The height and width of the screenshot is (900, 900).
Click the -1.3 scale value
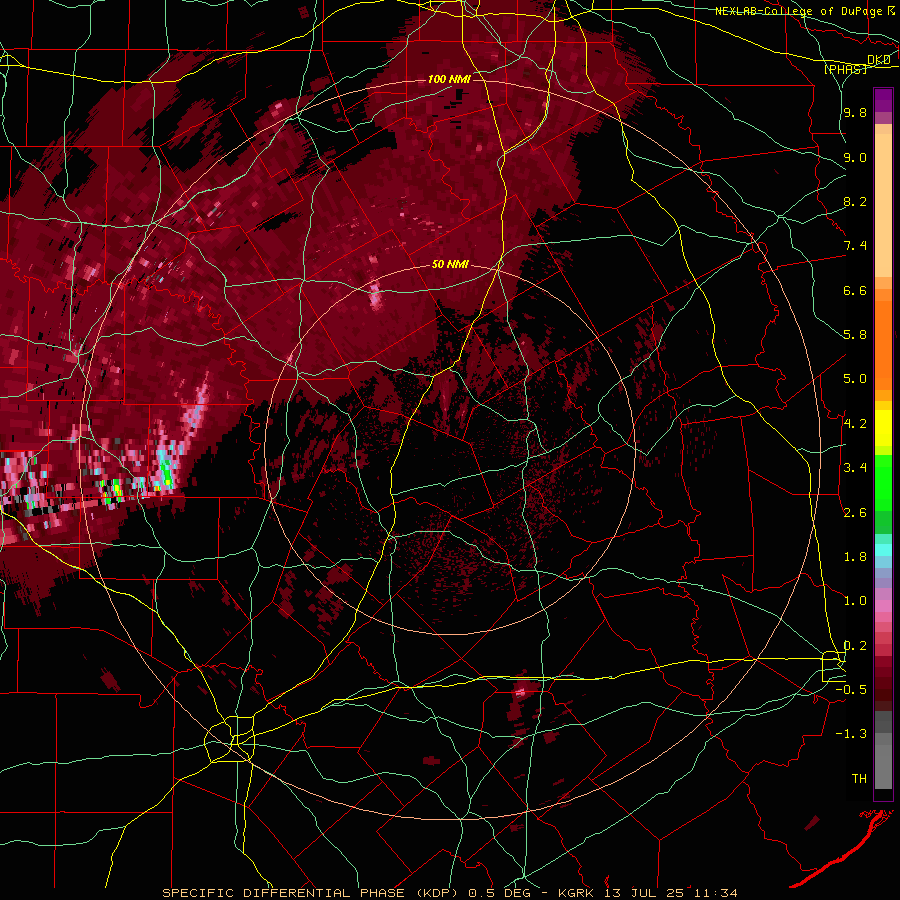pos(851,735)
